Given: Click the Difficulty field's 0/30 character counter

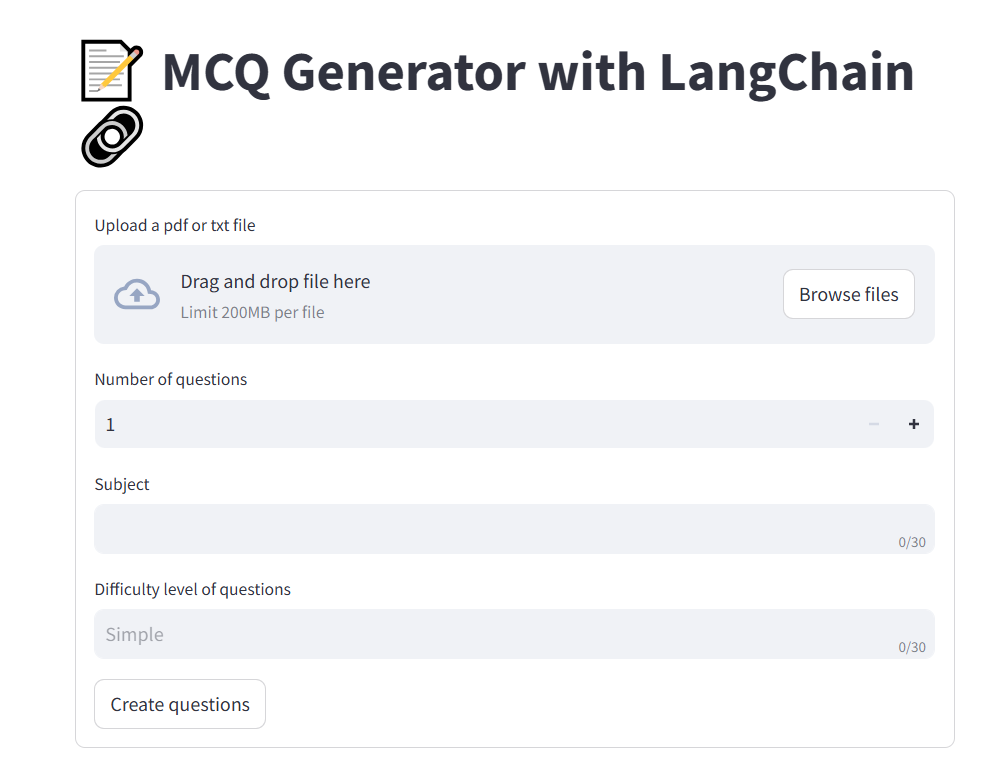Looking at the screenshot, I should coord(911,648).
